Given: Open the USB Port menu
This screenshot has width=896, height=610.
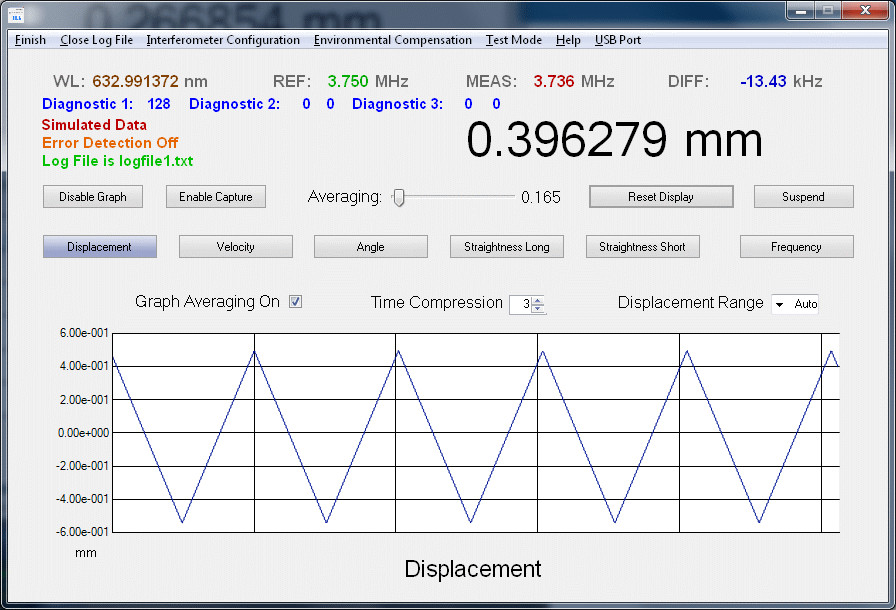Looking at the screenshot, I should (618, 40).
